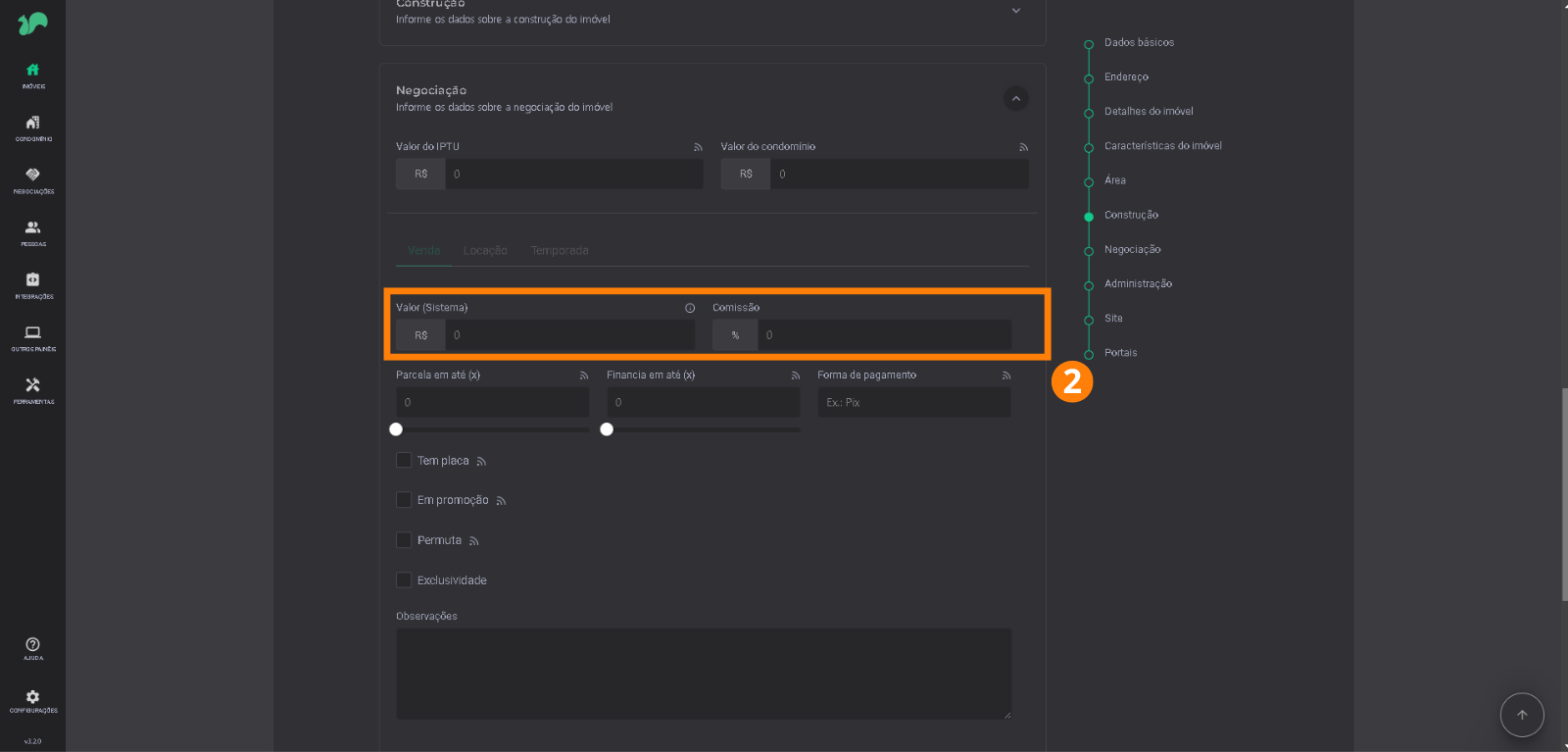Check the Tem placa checkbox

pyautogui.click(x=403, y=460)
